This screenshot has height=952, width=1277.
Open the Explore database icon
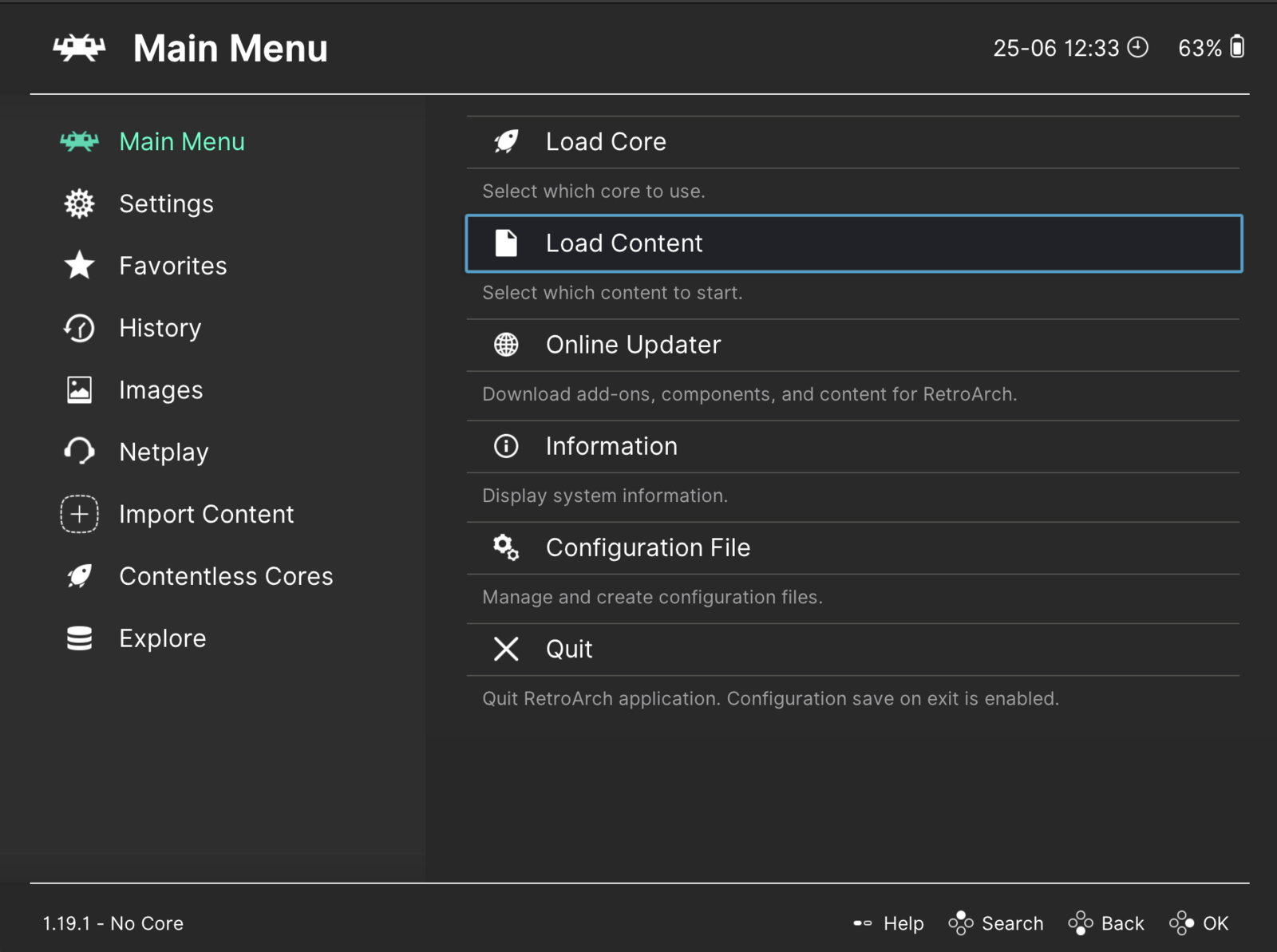coord(78,638)
